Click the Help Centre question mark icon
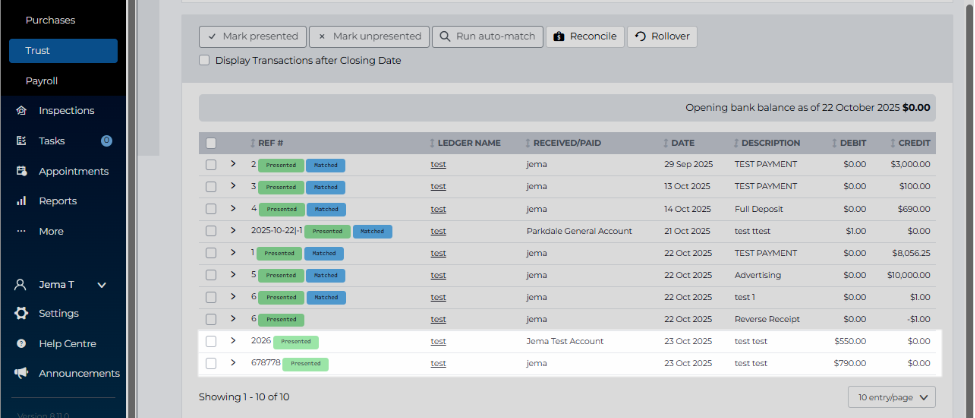Image resolution: width=975 pixels, height=418 pixels. pos(21,343)
